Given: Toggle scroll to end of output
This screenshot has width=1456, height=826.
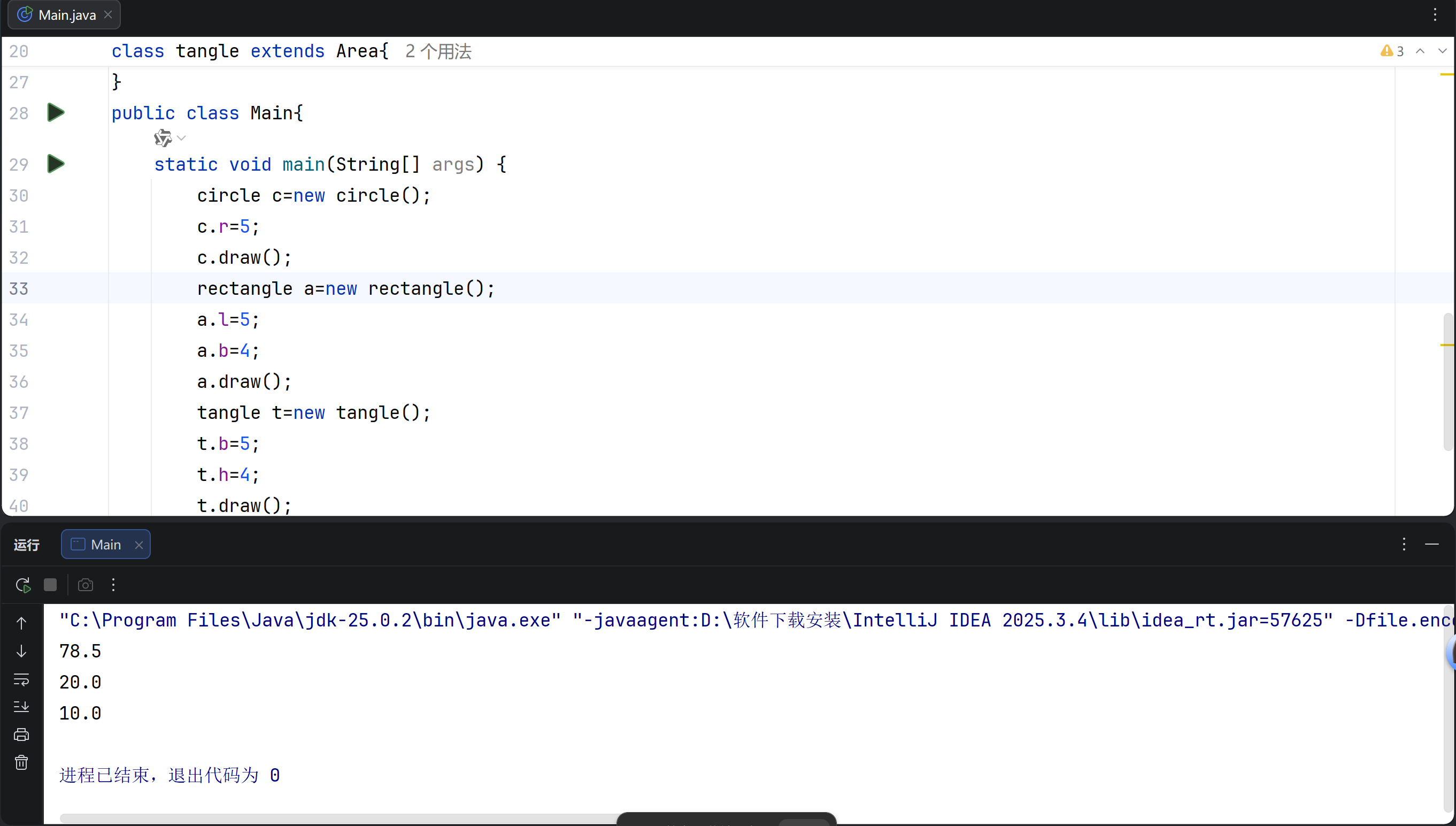Looking at the screenshot, I should tap(21, 707).
